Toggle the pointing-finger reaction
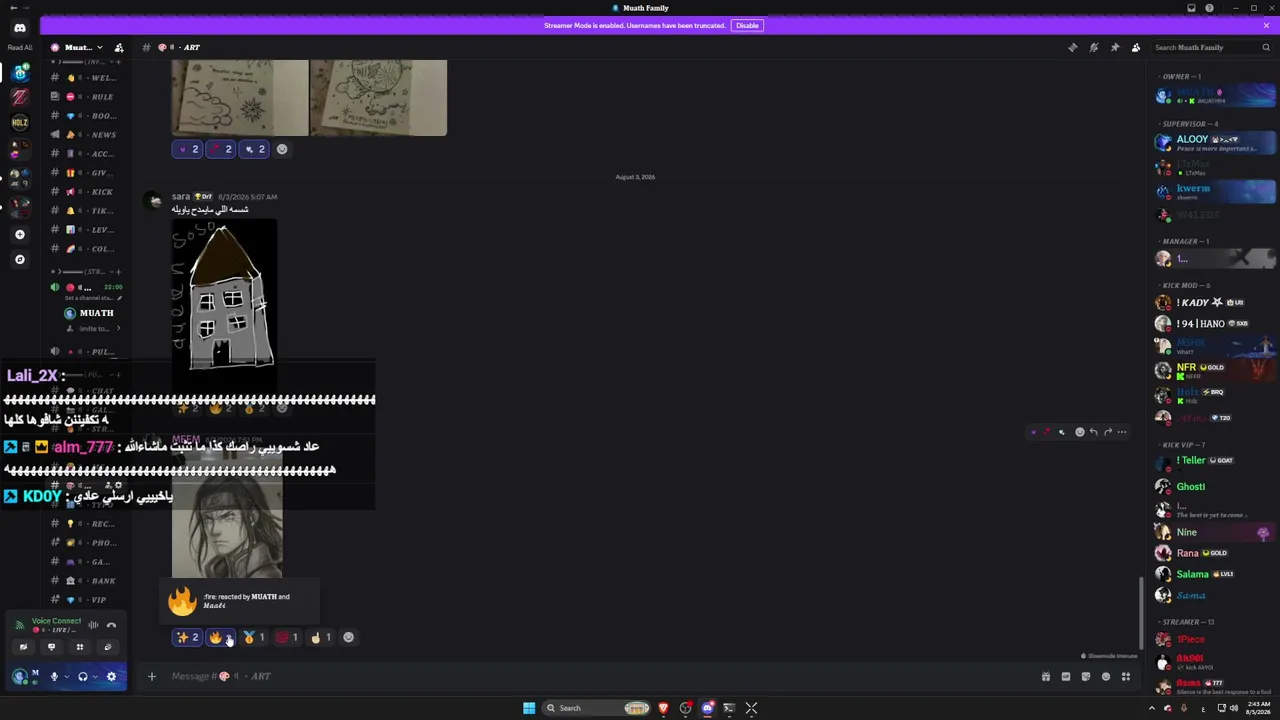The image size is (1280, 720). click(321, 637)
